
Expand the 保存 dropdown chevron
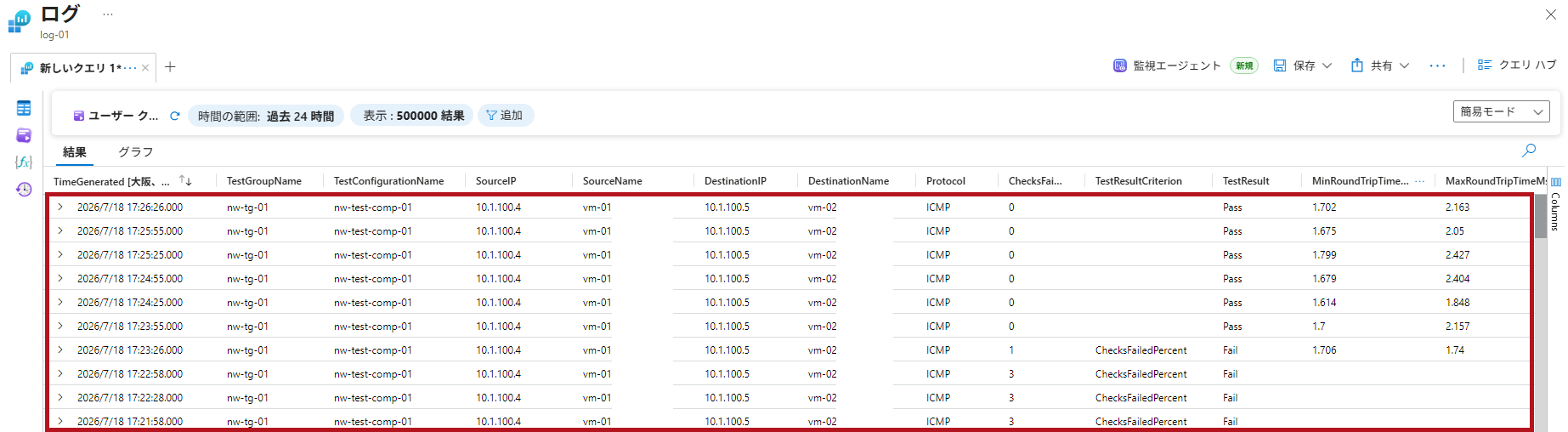(1327, 65)
